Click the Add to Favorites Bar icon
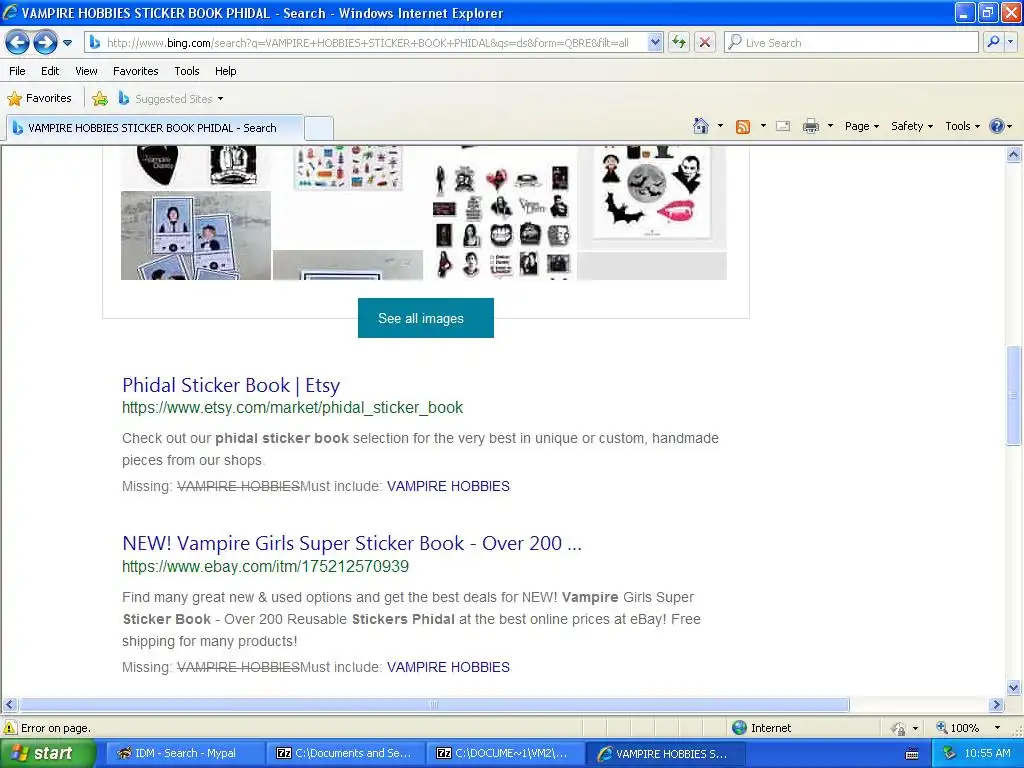The image size is (1024, 768). click(x=100, y=99)
